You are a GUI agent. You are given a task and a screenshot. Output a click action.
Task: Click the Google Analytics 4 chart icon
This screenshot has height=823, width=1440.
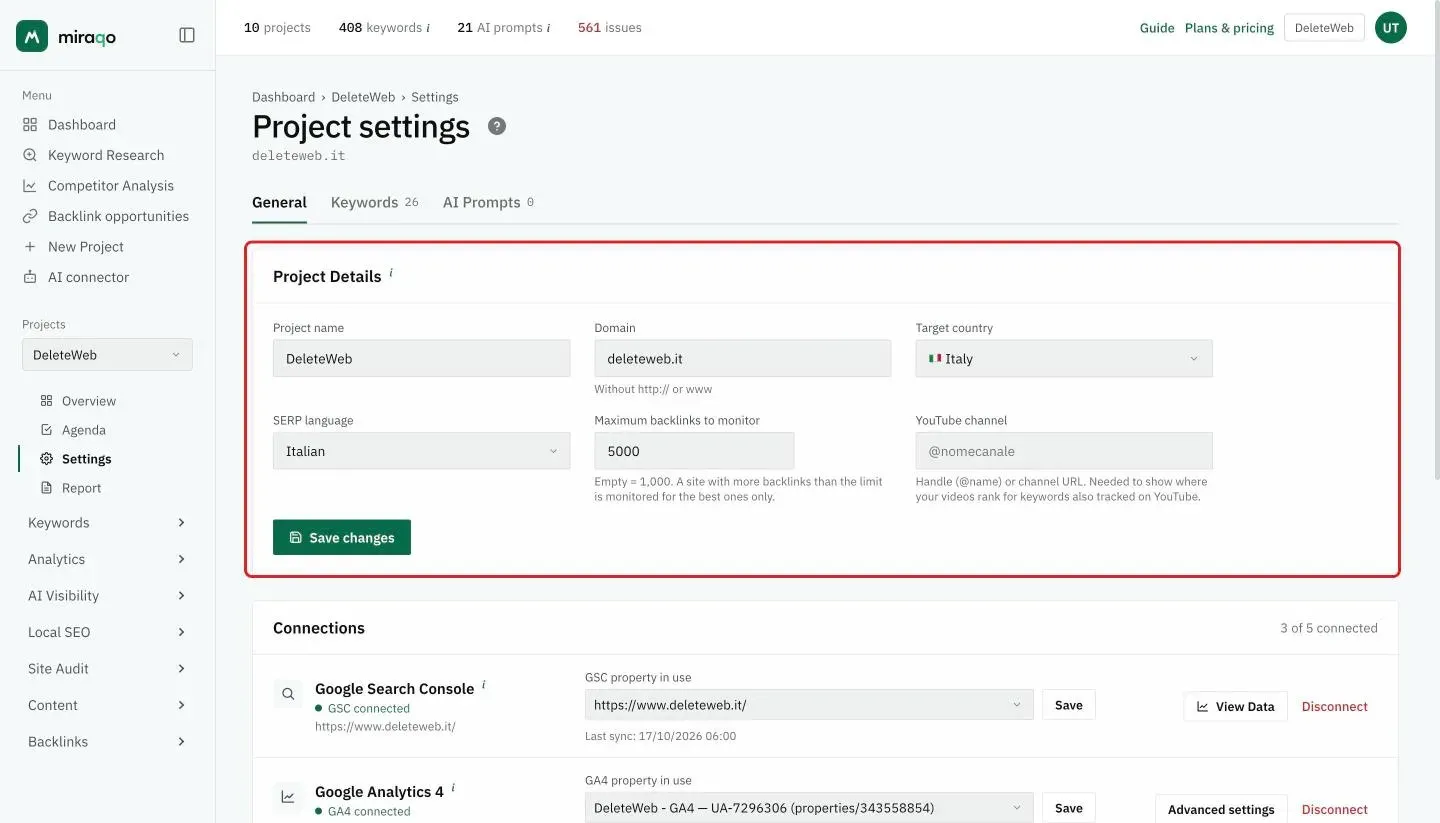point(288,797)
